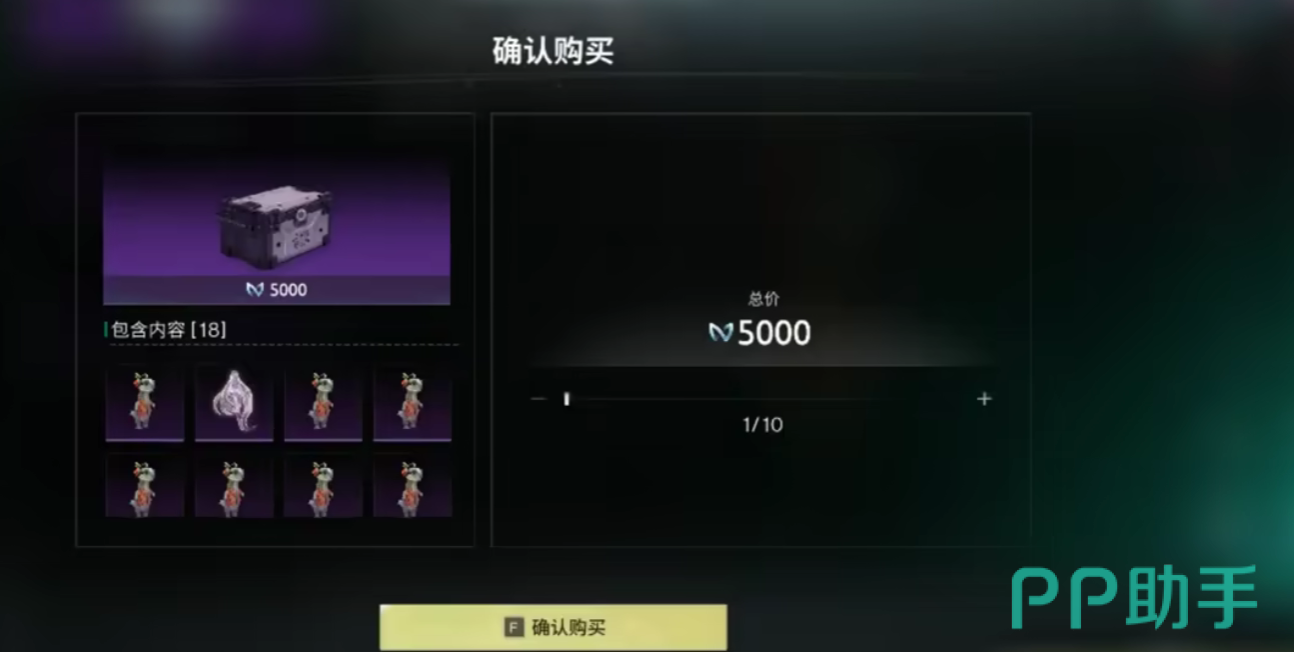The height and width of the screenshot is (652, 1294).
Task: Click the middle of the quantity slider track
Action: click(761, 399)
